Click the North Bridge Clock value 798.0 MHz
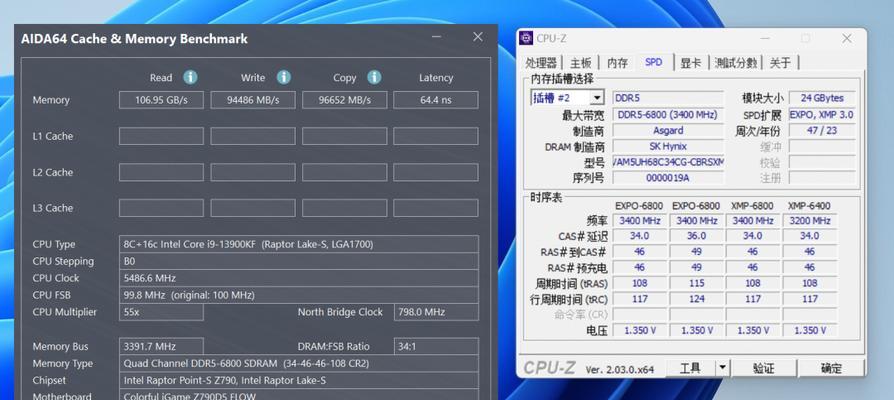 click(x=436, y=312)
